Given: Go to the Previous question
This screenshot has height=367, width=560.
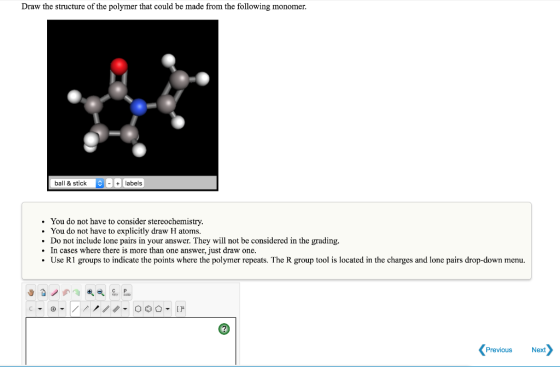Looking at the screenshot, I should [495, 350].
